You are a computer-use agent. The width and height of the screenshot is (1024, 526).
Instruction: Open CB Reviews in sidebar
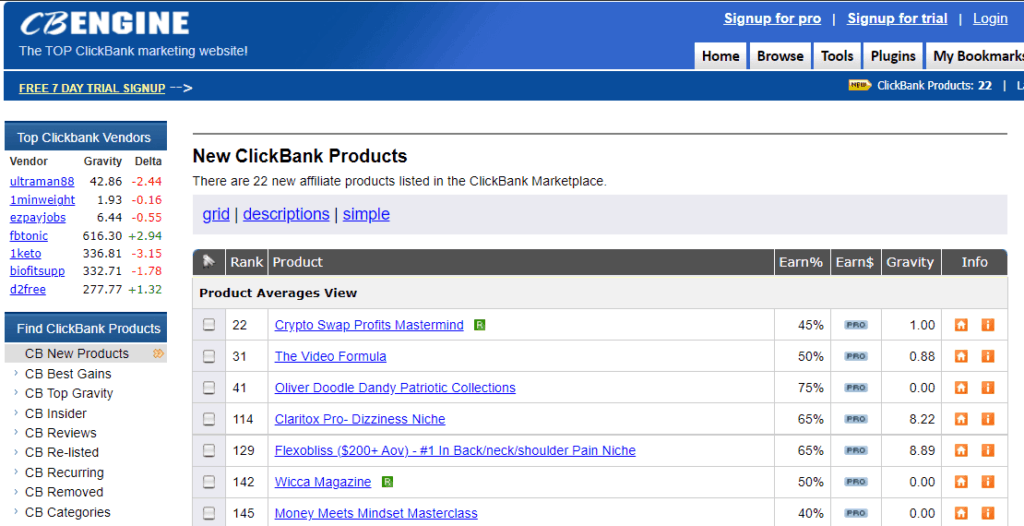tap(60, 433)
